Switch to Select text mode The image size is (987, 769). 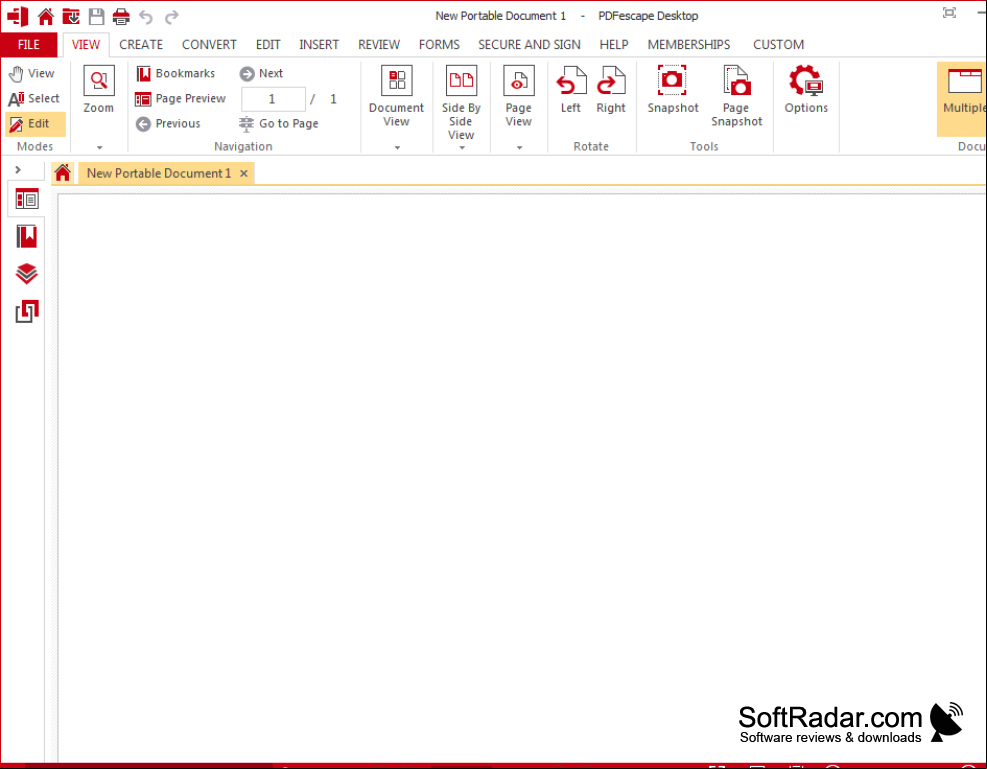[x=34, y=99]
